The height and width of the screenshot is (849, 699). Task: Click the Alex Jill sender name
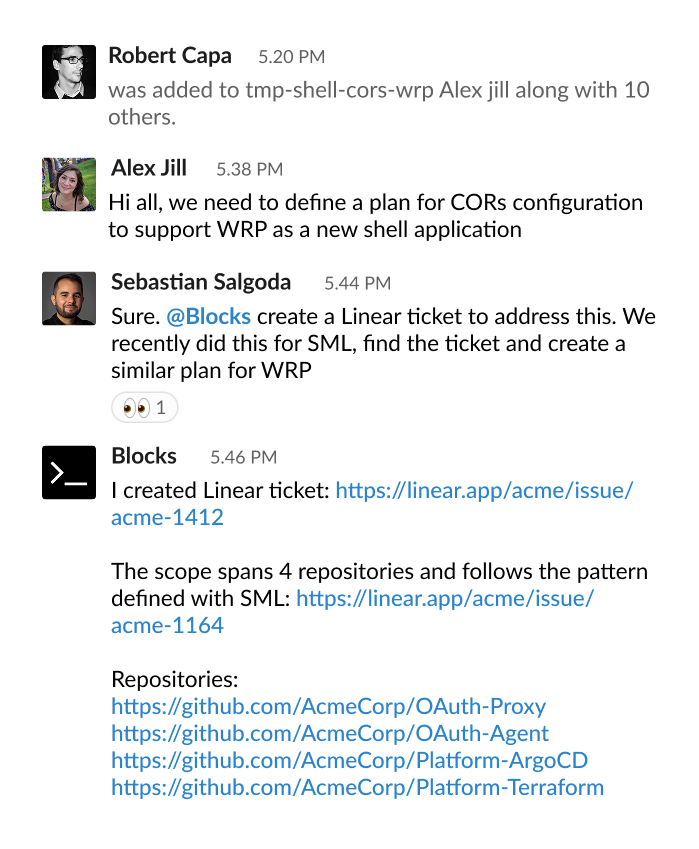point(149,168)
